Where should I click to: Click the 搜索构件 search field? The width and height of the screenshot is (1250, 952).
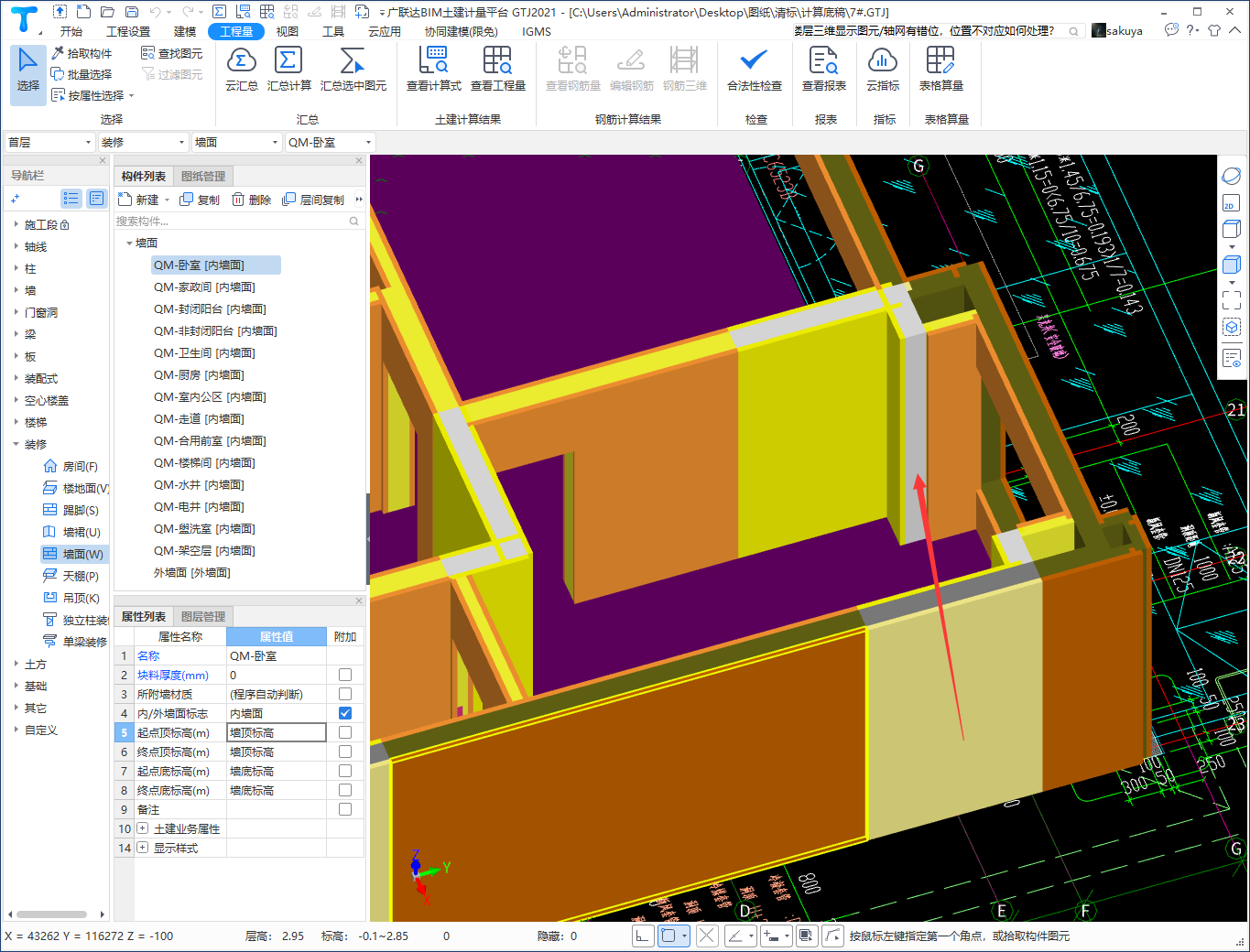point(238,221)
